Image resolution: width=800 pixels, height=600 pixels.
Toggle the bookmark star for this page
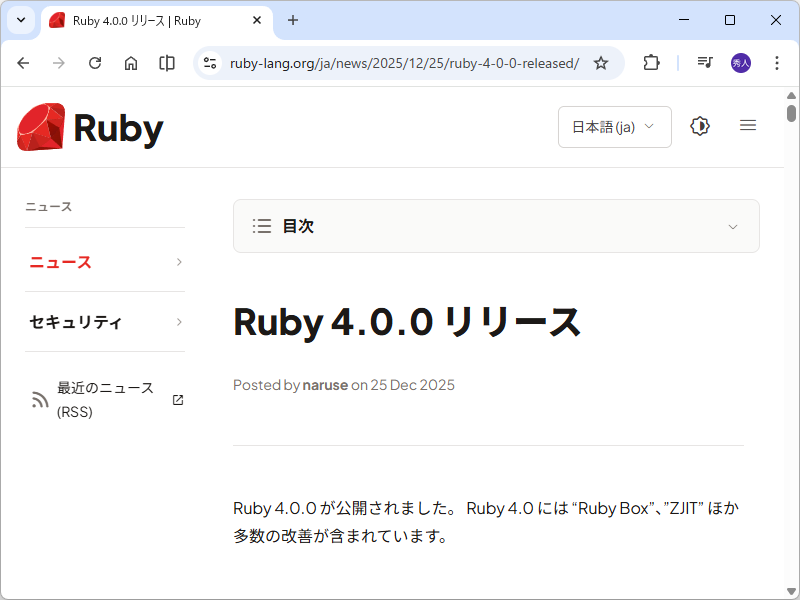coord(600,62)
